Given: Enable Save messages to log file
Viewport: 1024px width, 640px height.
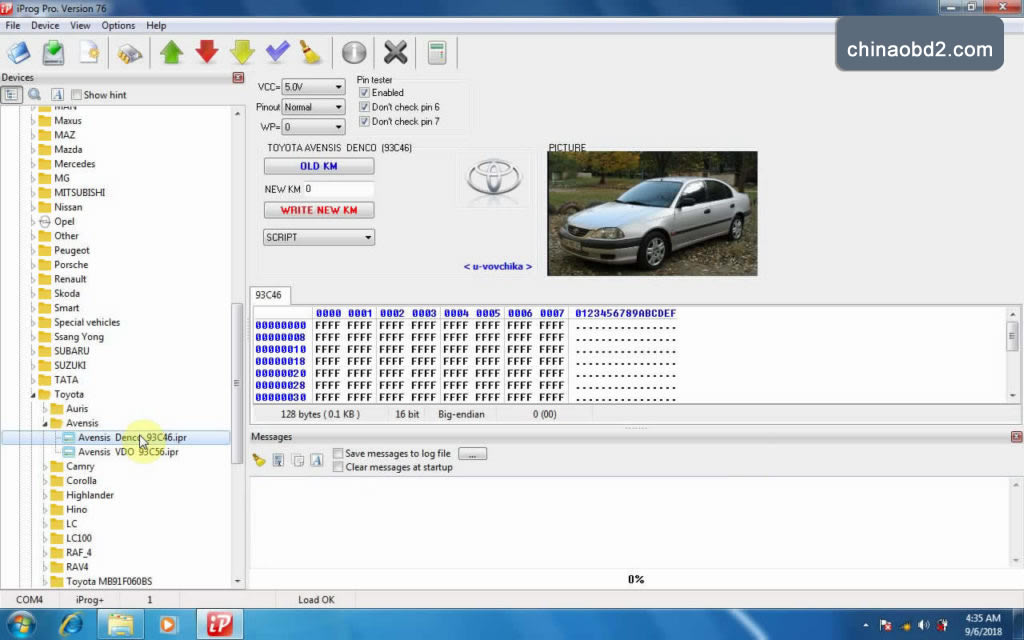Looking at the screenshot, I should click(x=338, y=453).
